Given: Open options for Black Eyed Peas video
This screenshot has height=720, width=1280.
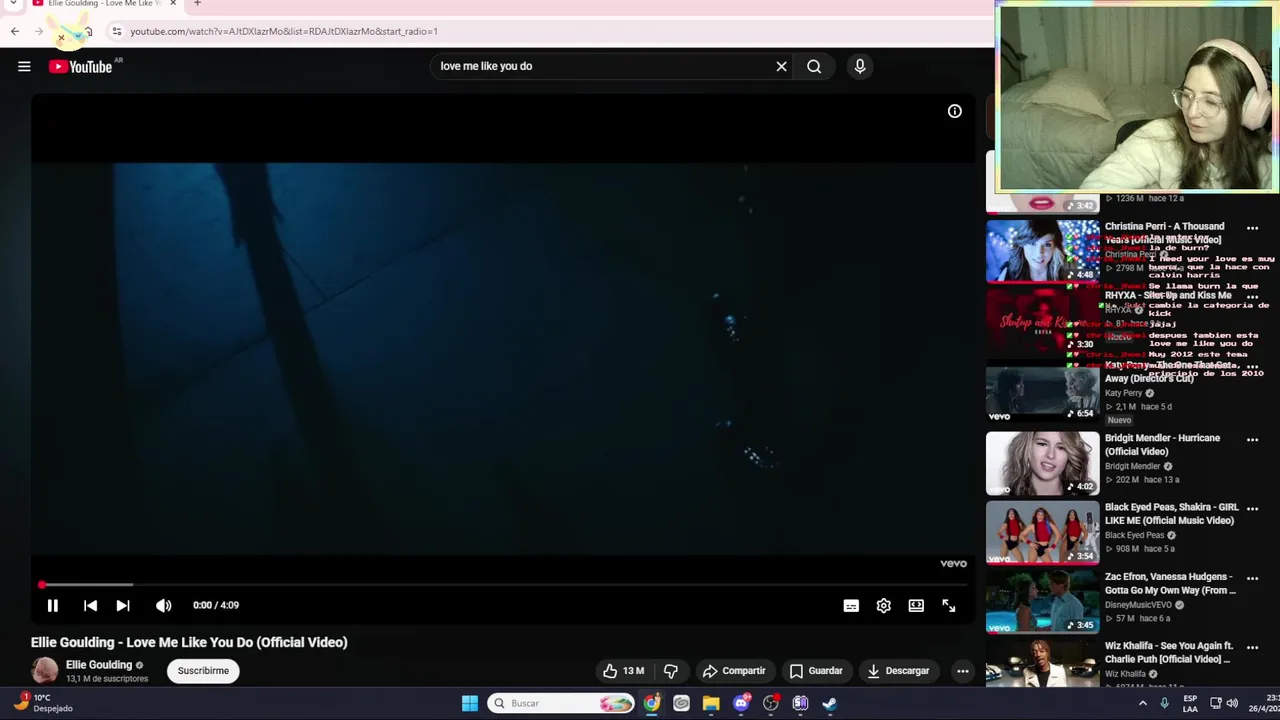Looking at the screenshot, I should pyautogui.click(x=1252, y=509).
